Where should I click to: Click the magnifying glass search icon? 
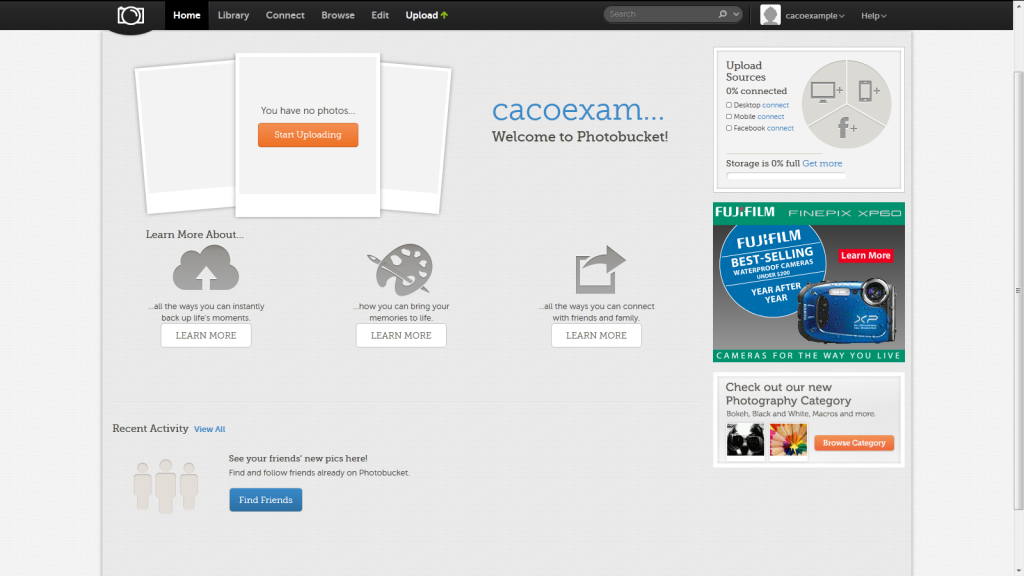(722, 15)
